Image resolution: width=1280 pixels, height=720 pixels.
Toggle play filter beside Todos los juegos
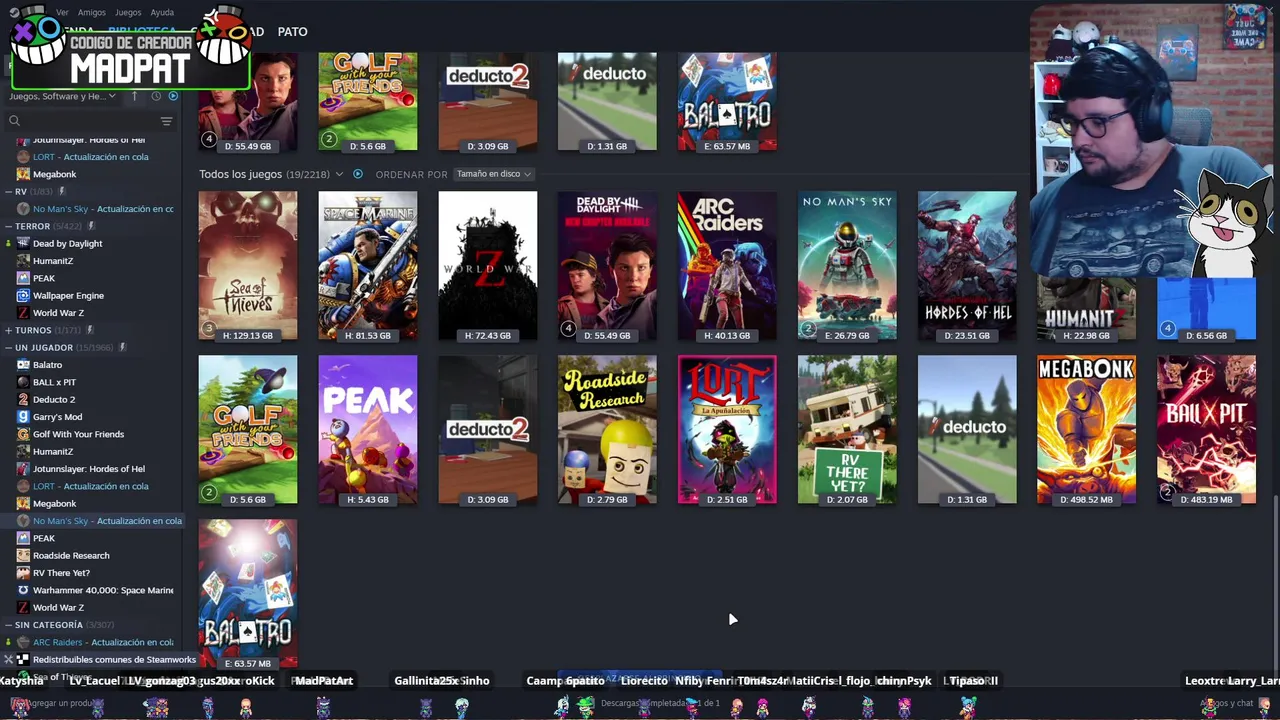click(358, 174)
